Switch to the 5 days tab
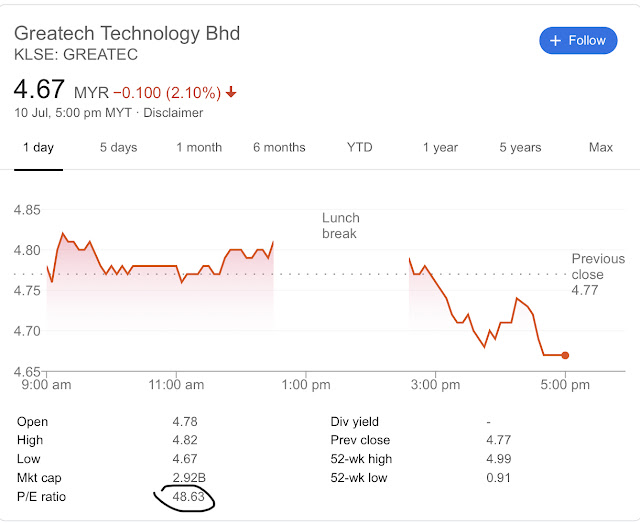The image size is (640, 523). click(118, 147)
